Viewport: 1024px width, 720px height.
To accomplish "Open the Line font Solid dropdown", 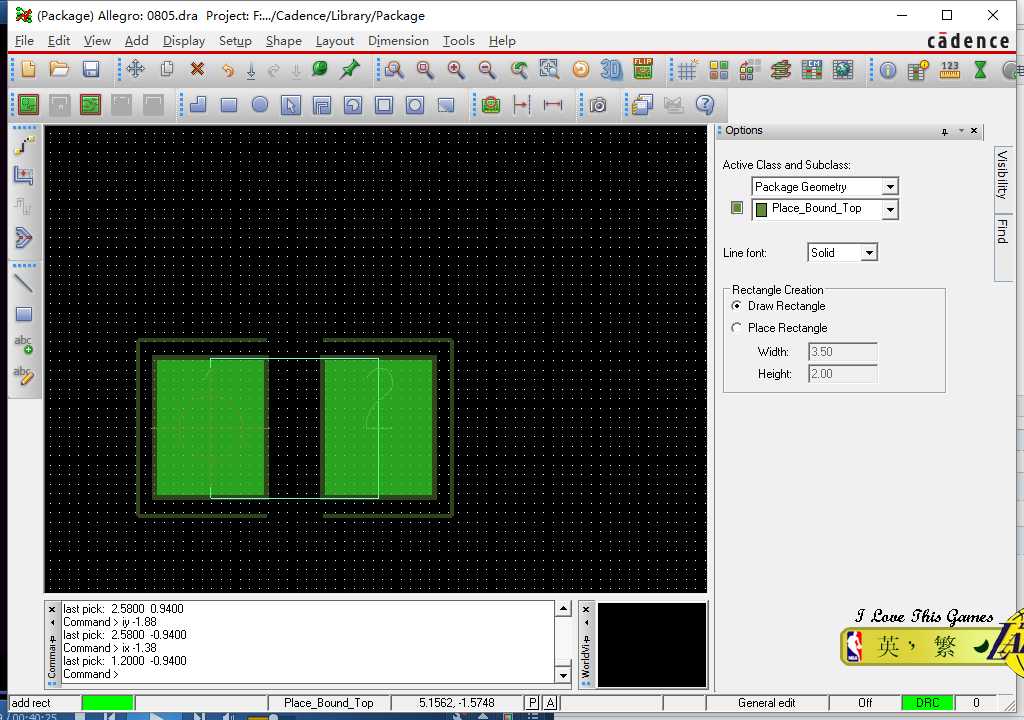I will 869,253.
